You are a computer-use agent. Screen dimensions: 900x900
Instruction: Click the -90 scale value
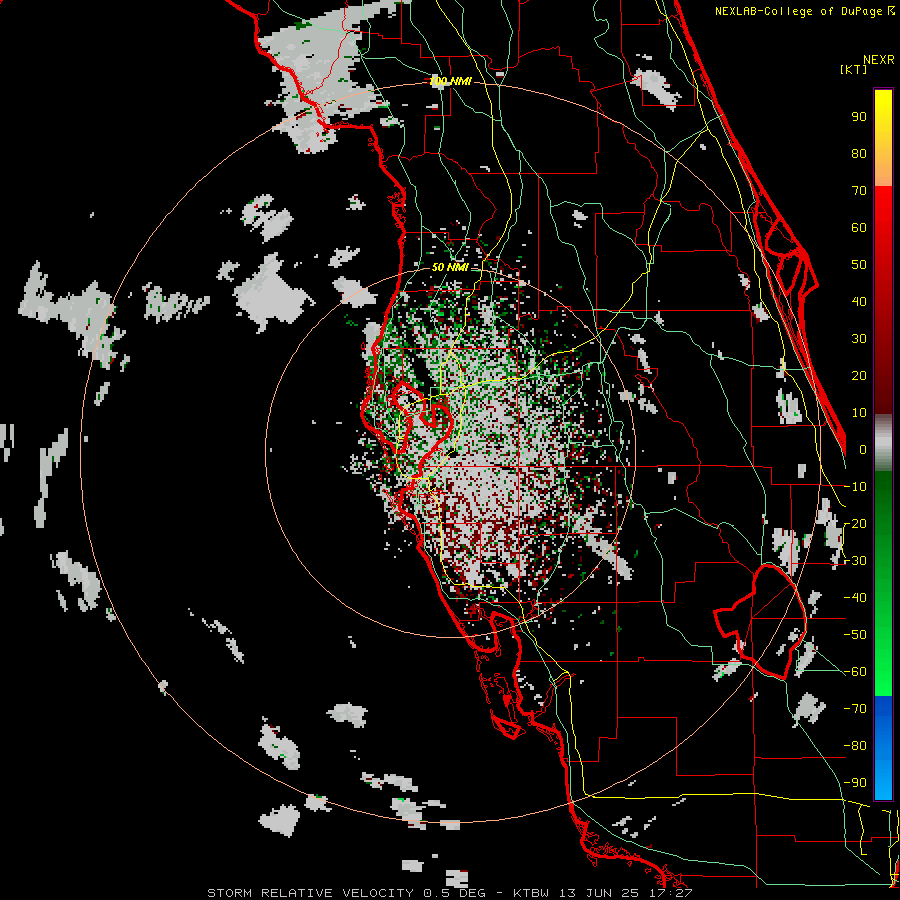tap(855, 782)
